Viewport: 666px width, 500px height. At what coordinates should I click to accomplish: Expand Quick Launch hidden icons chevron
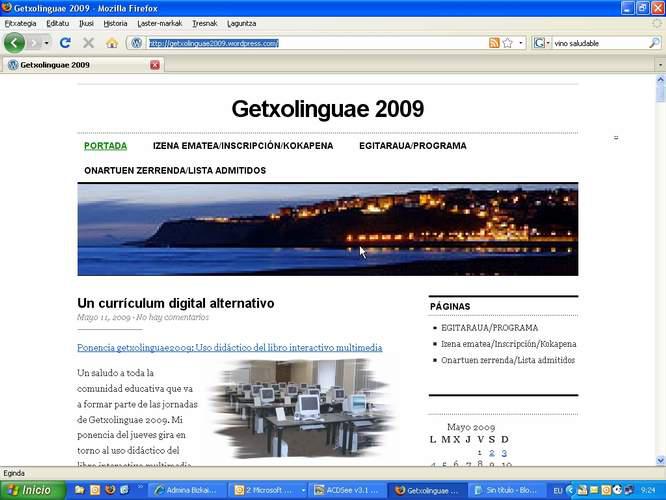[140, 487]
